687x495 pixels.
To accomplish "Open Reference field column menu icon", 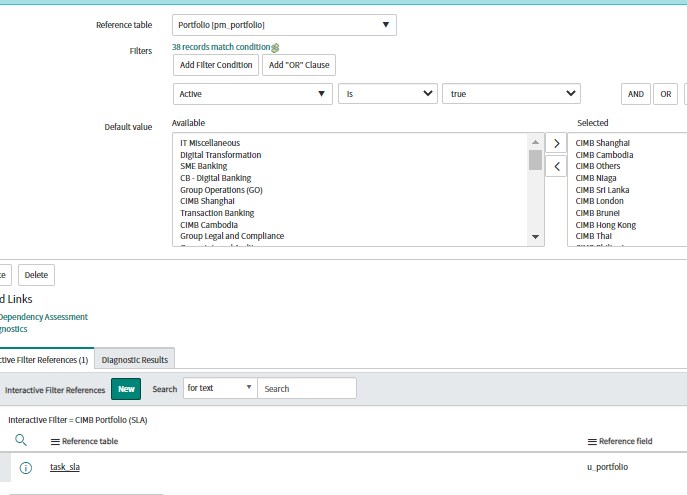I will (592, 442).
